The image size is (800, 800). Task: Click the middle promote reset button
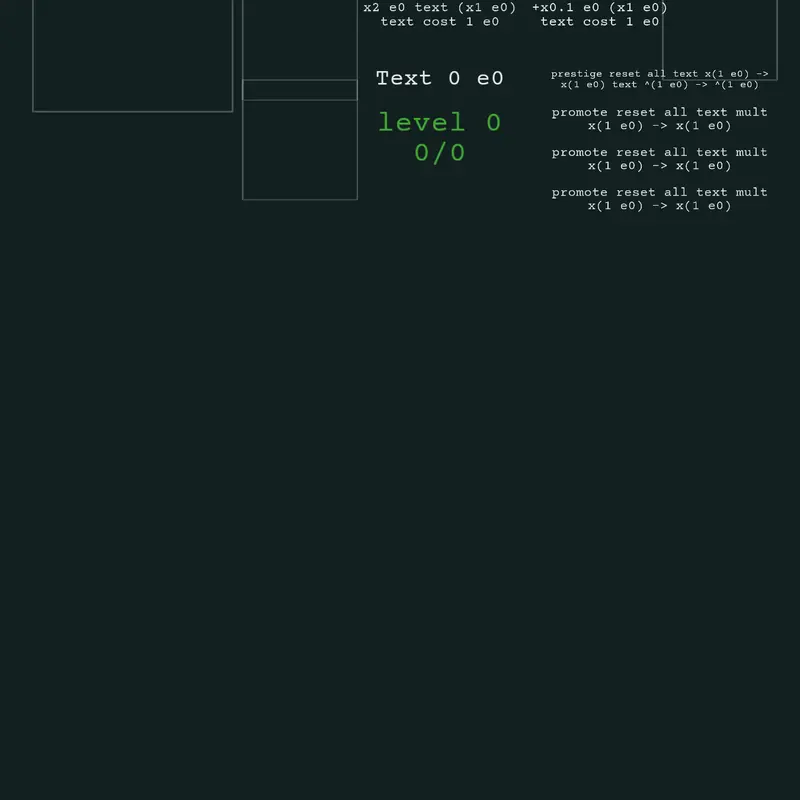[x=659, y=159]
